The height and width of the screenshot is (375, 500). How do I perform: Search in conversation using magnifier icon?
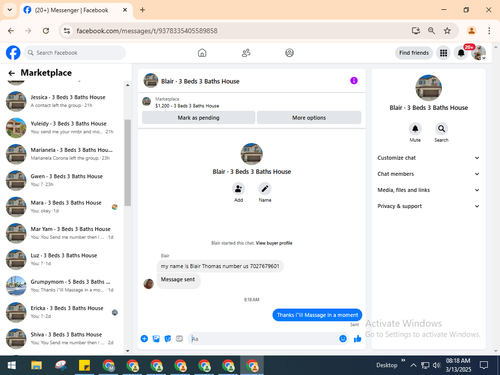441,129
